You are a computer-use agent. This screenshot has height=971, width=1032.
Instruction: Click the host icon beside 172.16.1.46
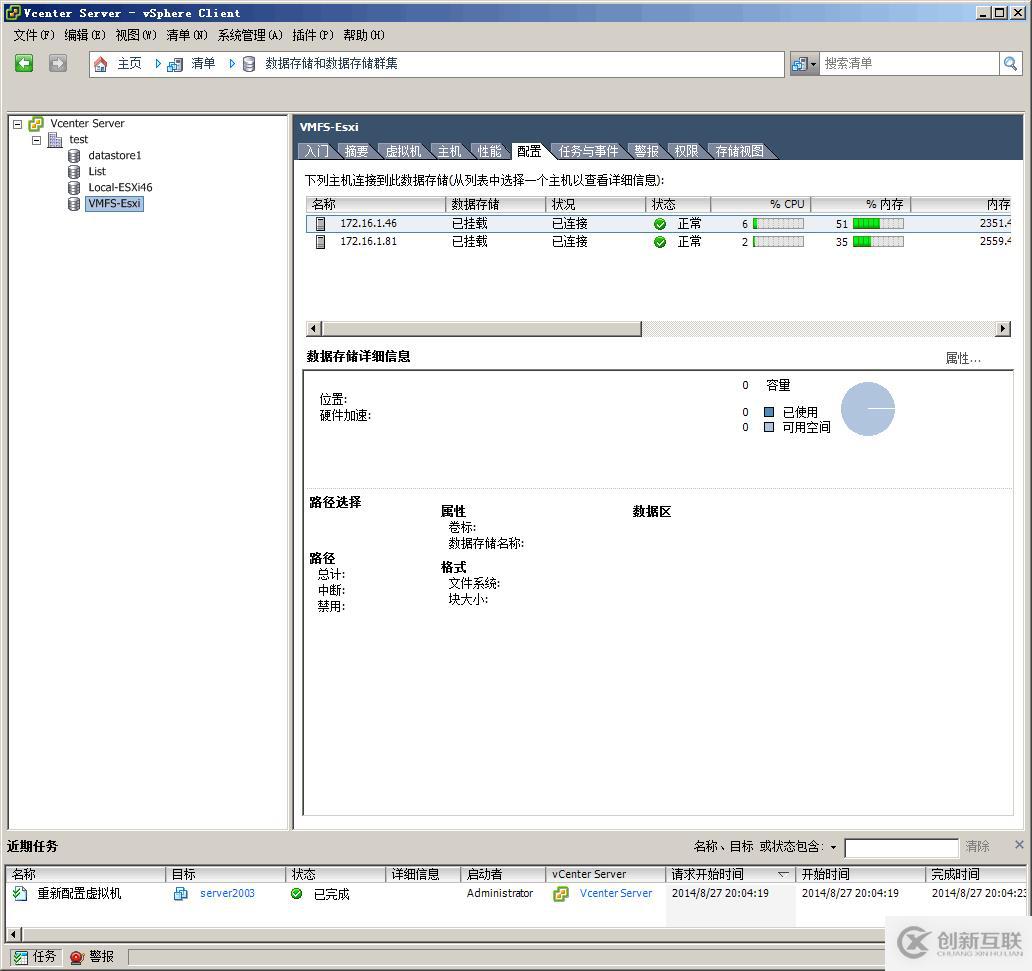click(x=318, y=223)
